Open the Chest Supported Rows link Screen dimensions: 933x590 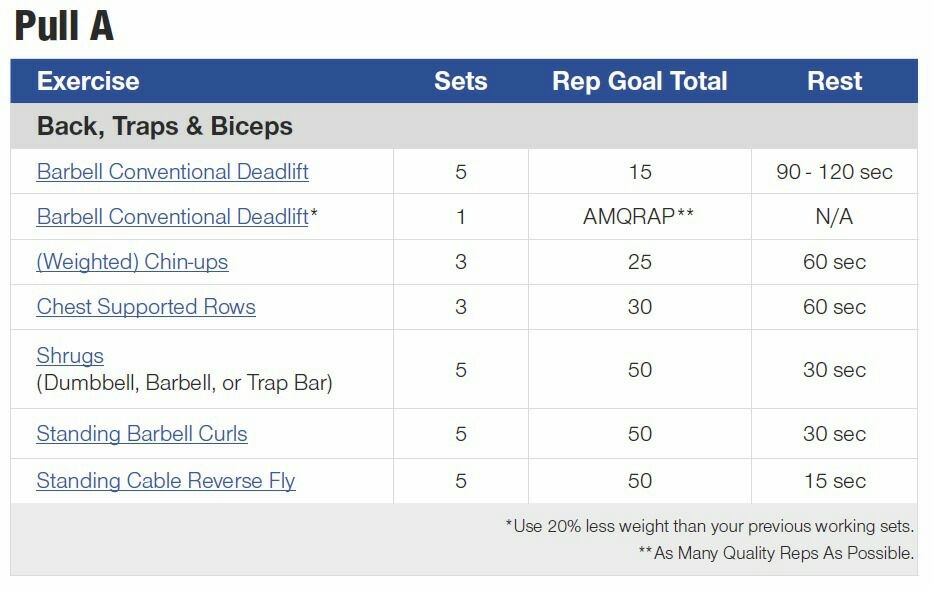pos(146,307)
